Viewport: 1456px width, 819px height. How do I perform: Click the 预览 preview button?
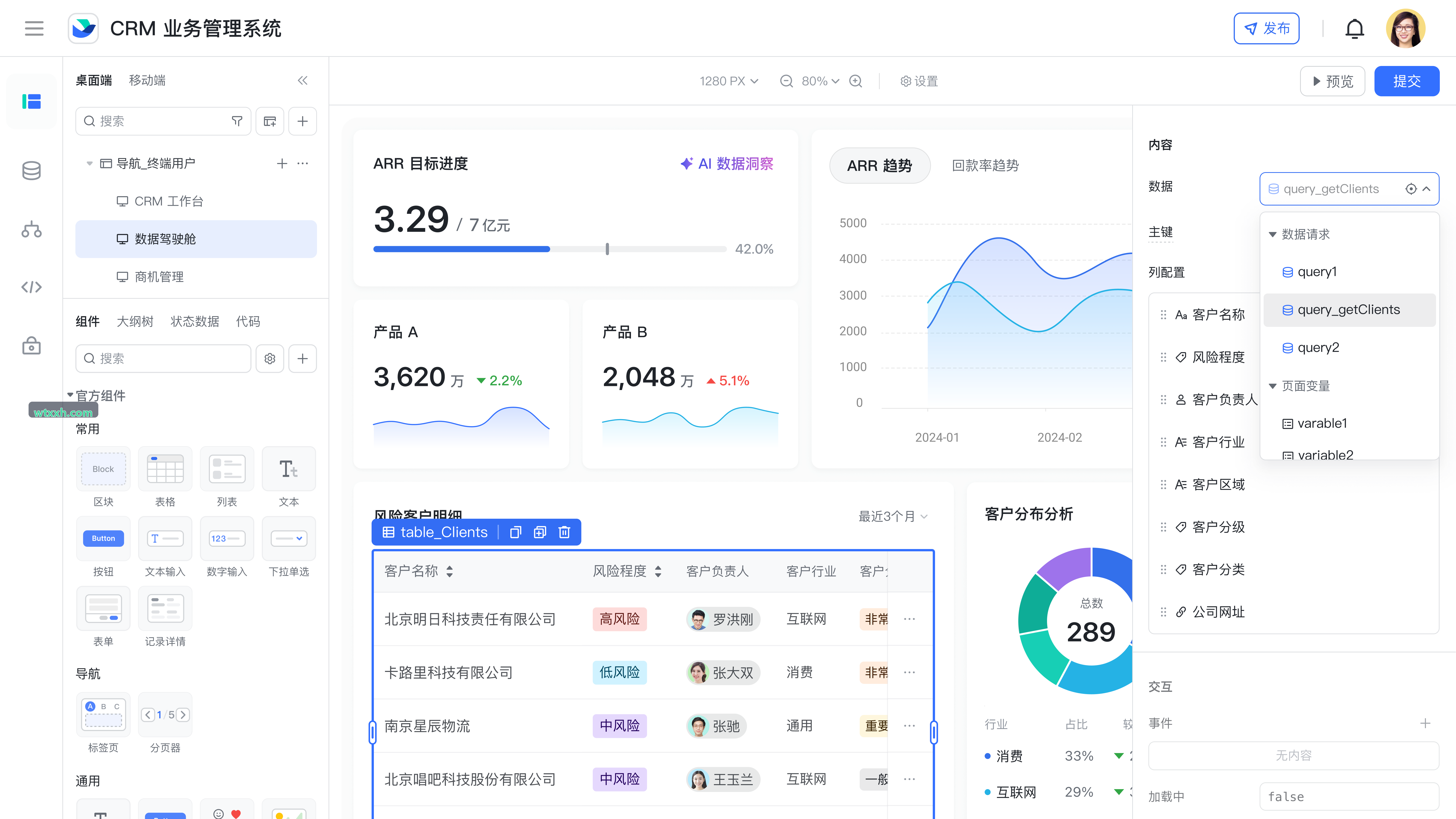pos(1332,81)
